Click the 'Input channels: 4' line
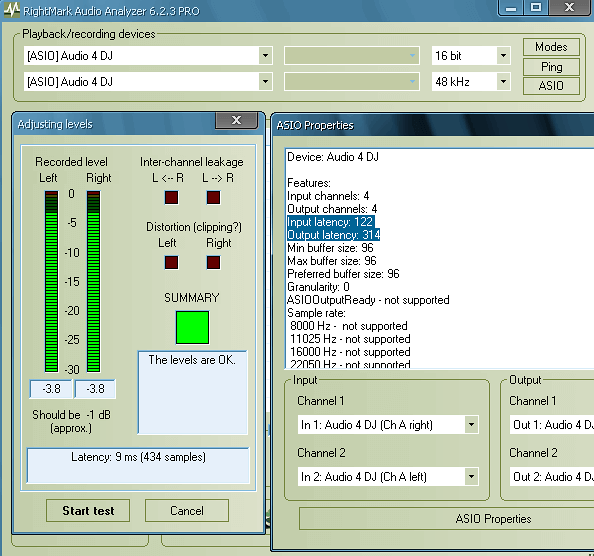The height and width of the screenshot is (556, 594). [328, 196]
